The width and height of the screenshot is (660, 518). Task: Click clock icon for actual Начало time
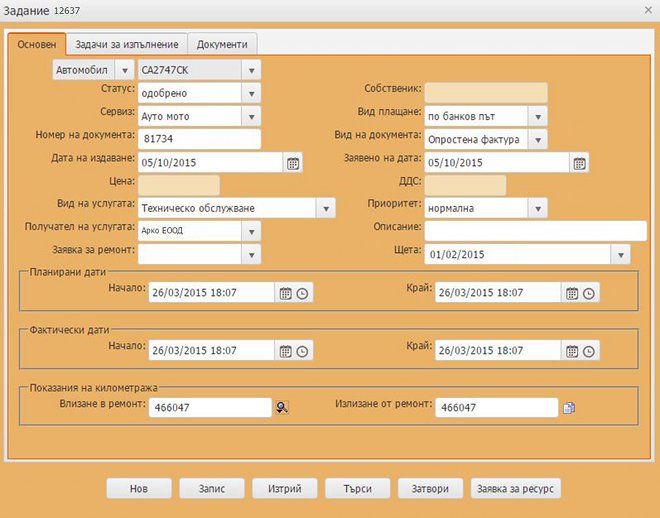[303, 351]
